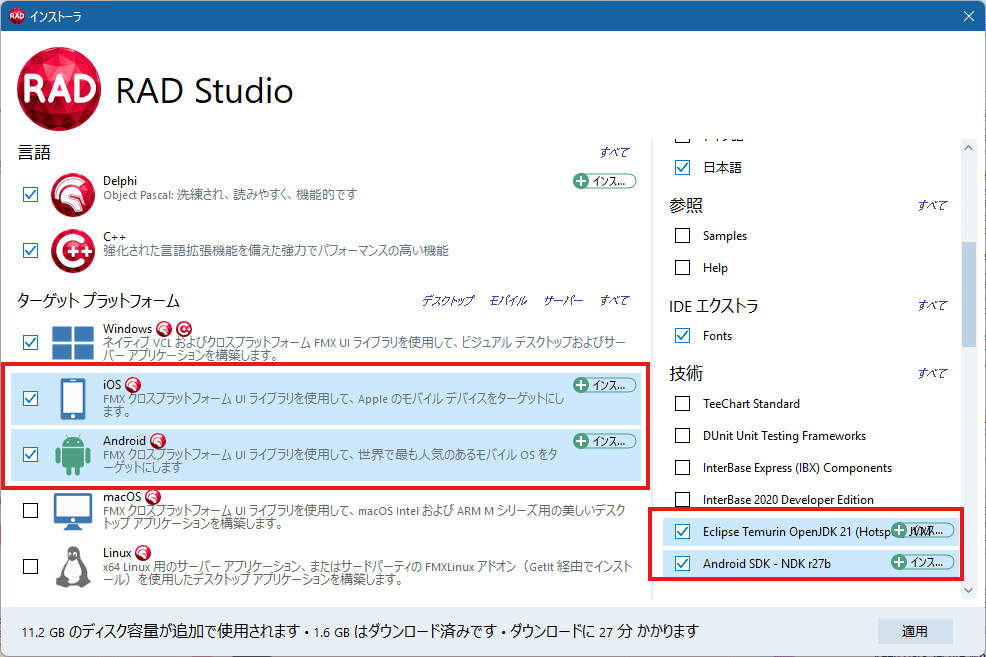This screenshot has width=986, height=657.
Task: Select すべて link in target platforms section
Action: click(614, 301)
